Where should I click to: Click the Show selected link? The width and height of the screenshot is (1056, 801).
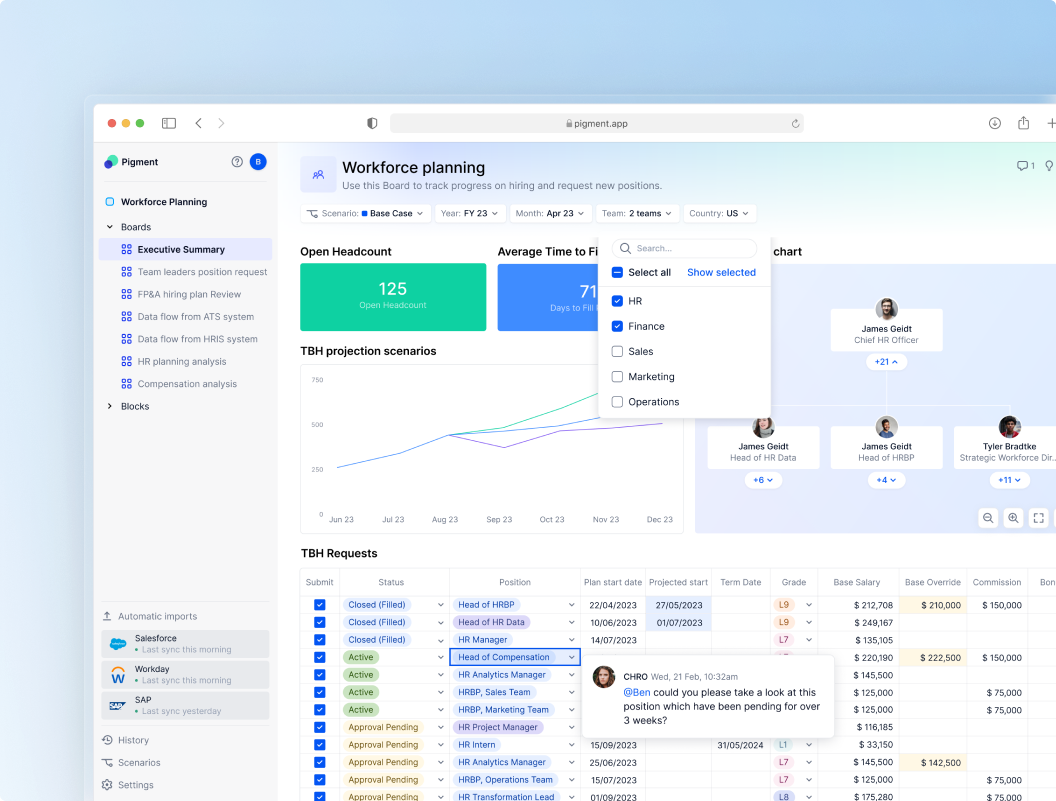pyautogui.click(x=721, y=272)
